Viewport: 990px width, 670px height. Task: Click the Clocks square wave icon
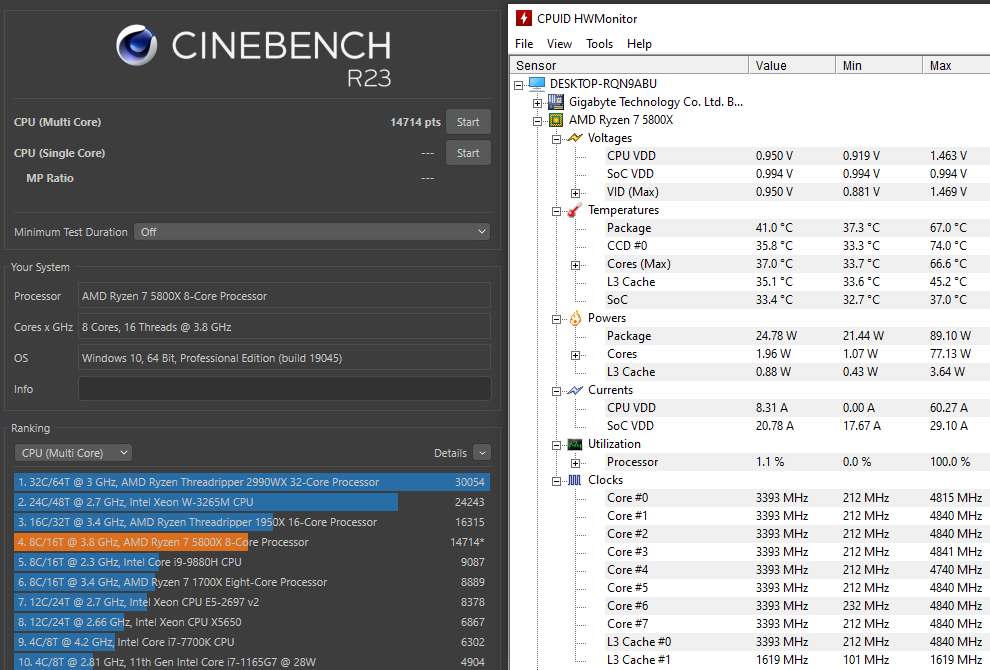[x=575, y=481]
